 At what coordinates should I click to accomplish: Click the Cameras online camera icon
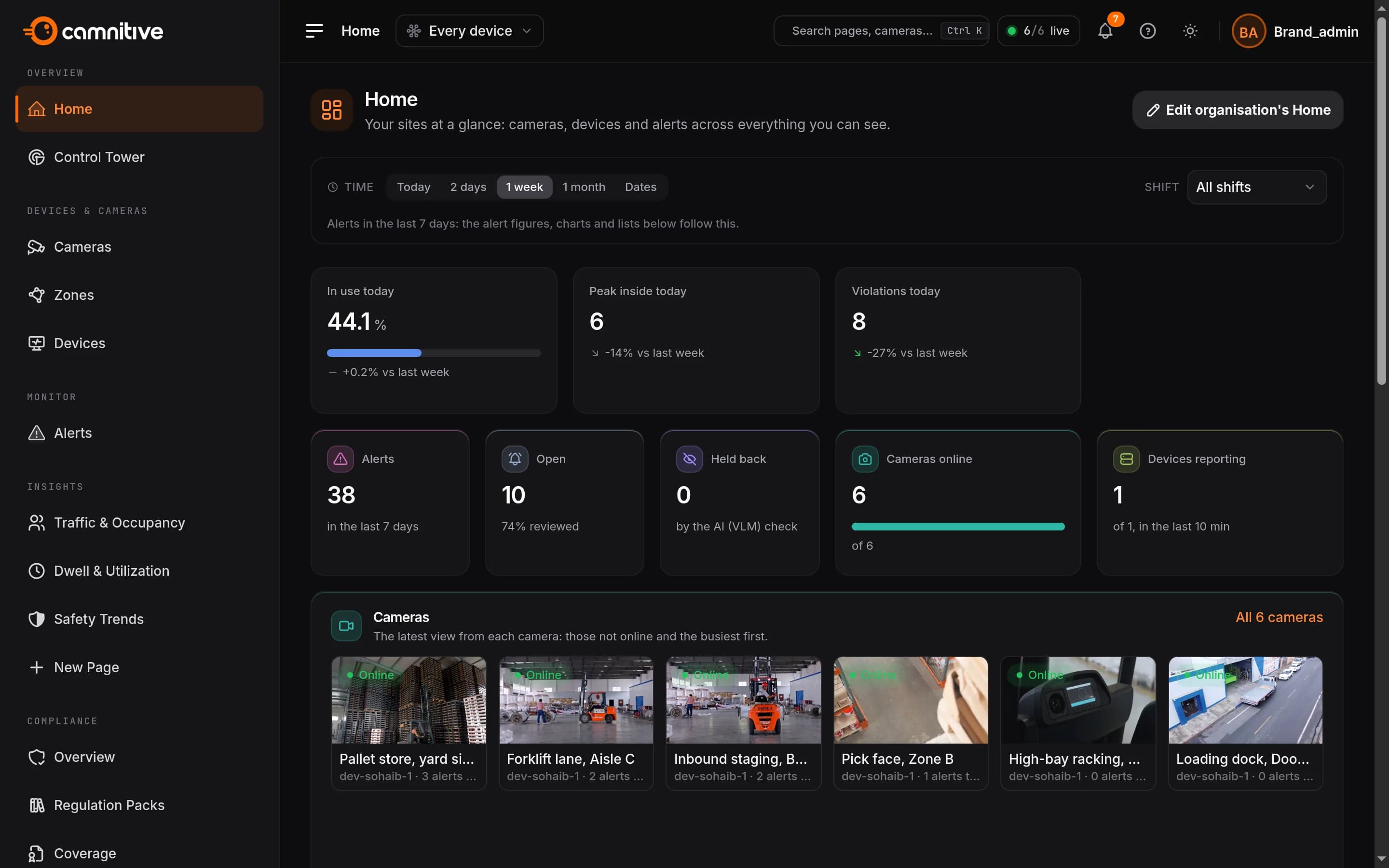click(x=865, y=459)
